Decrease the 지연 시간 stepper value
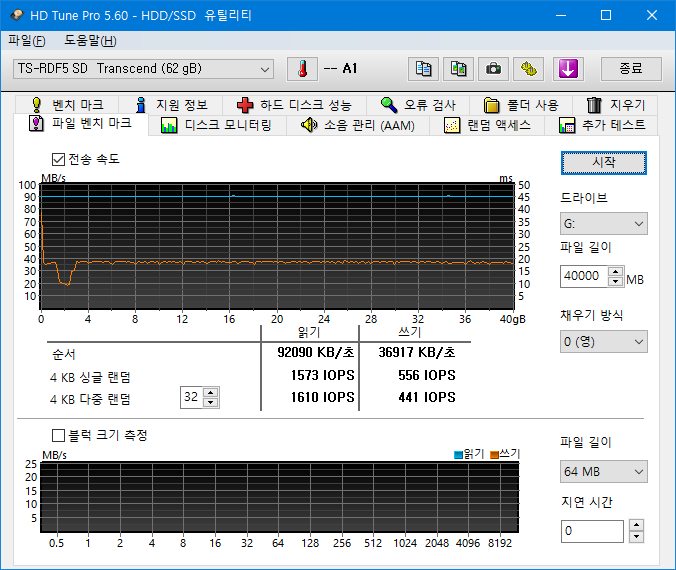This screenshot has height=570, width=676. [x=636, y=537]
